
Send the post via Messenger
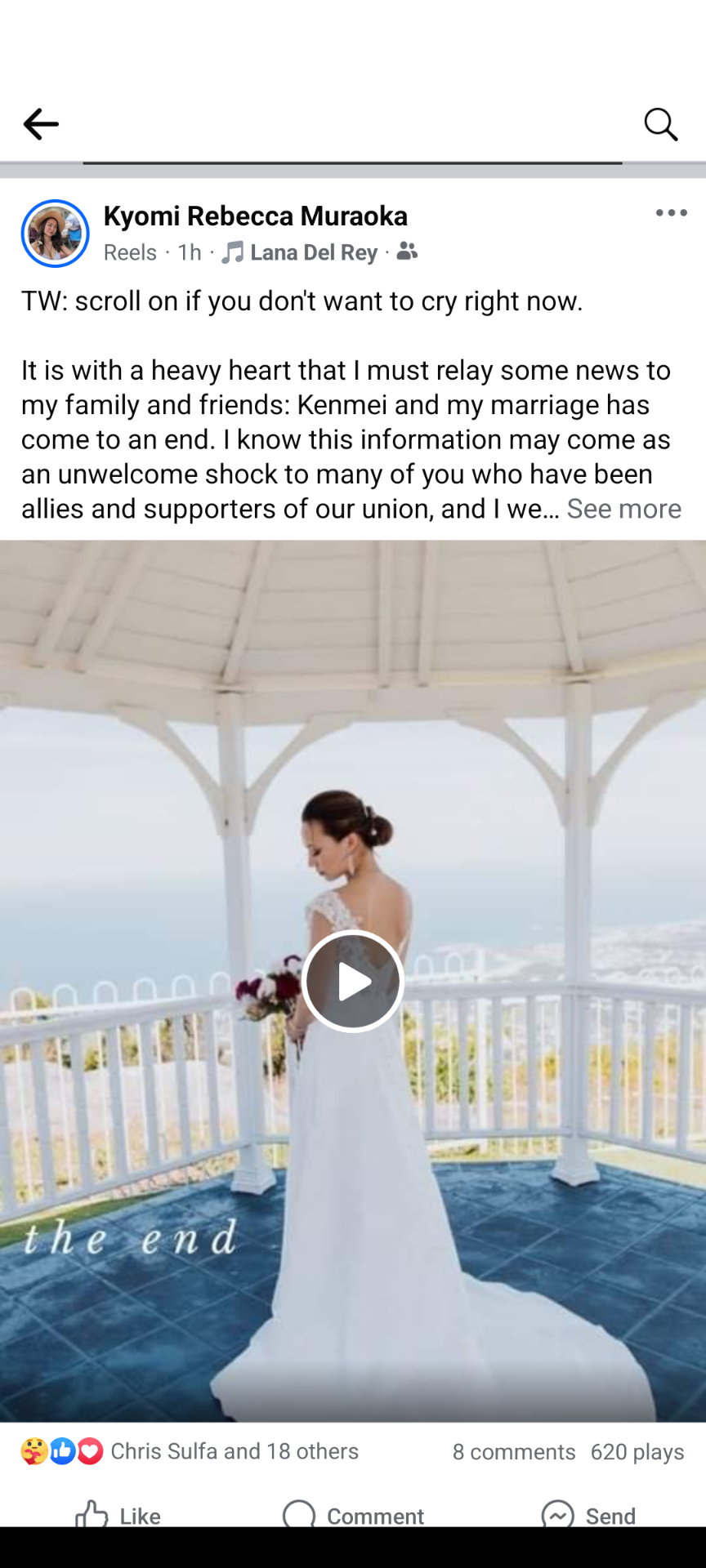point(588,1513)
